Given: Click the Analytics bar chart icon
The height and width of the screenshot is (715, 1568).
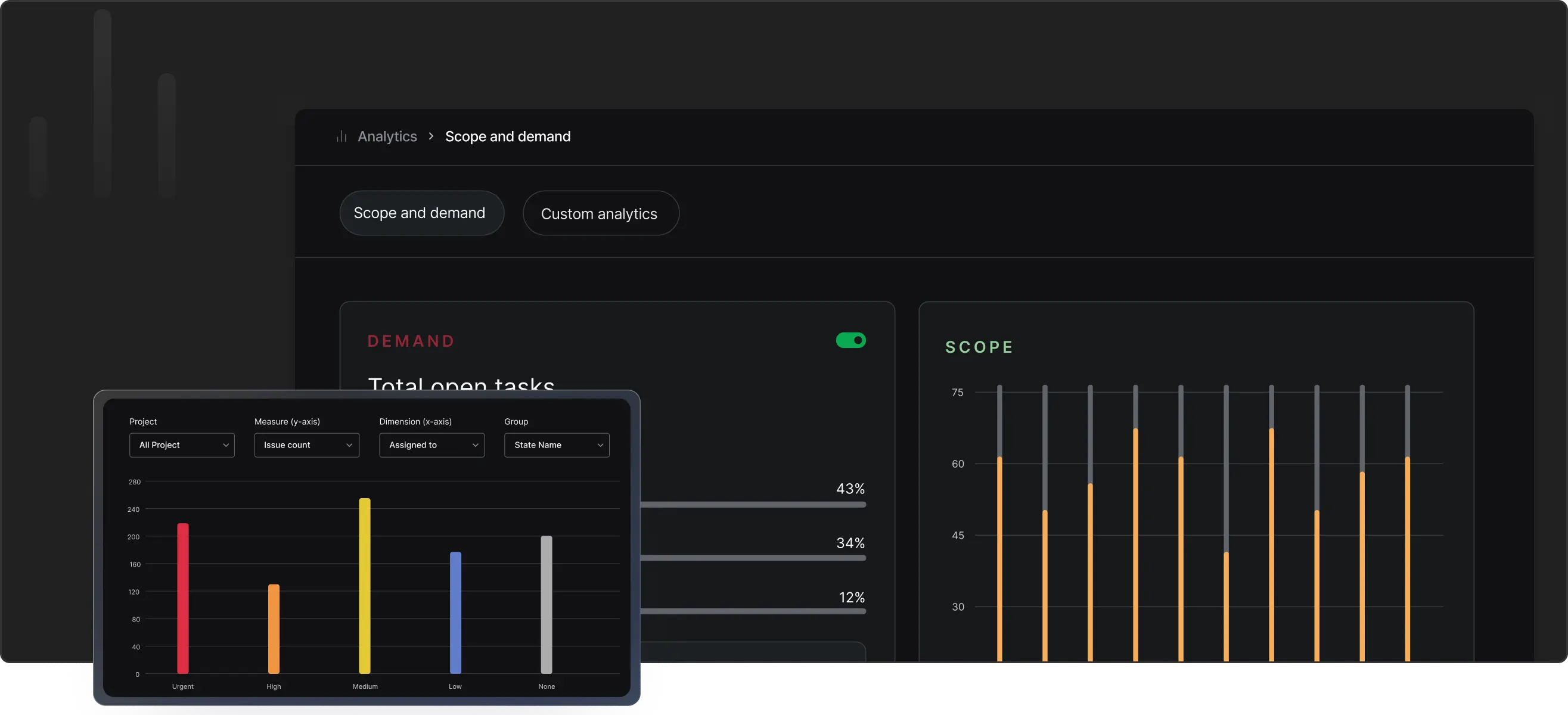Looking at the screenshot, I should (x=341, y=136).
